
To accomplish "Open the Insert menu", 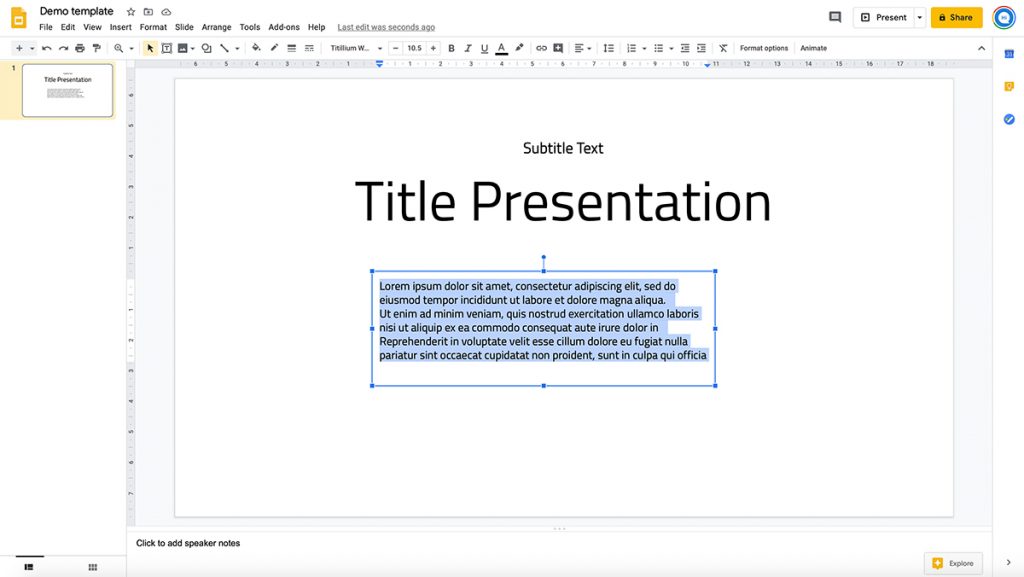I will tap(121, 27).
